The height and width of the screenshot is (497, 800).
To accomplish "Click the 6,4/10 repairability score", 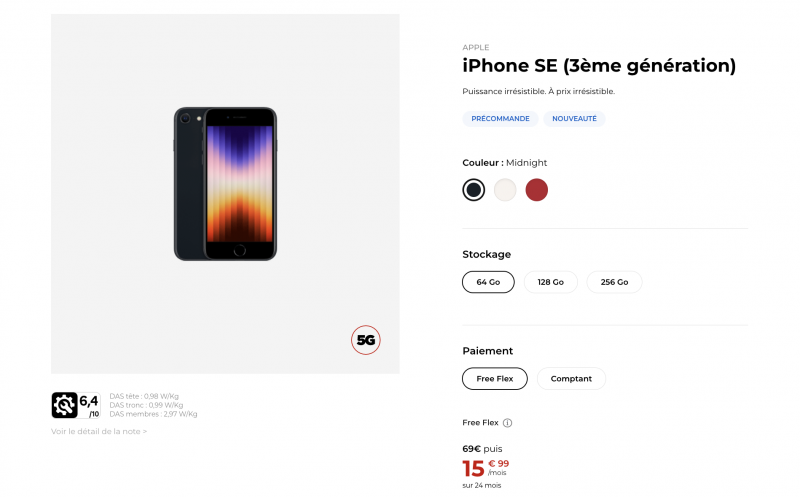I will 89,404.
